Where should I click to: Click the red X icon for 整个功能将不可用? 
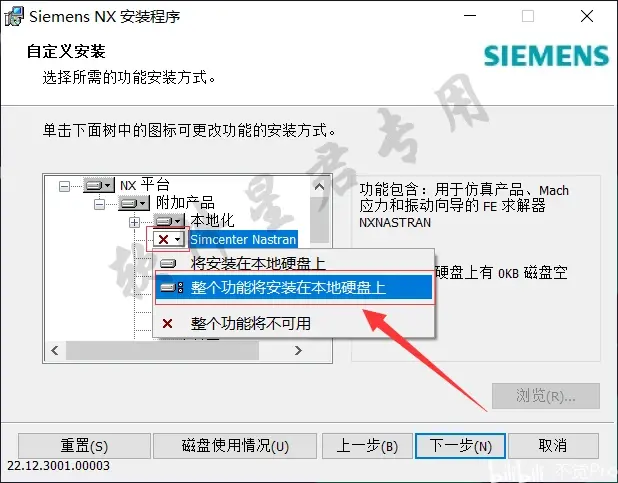click(168, 324)
